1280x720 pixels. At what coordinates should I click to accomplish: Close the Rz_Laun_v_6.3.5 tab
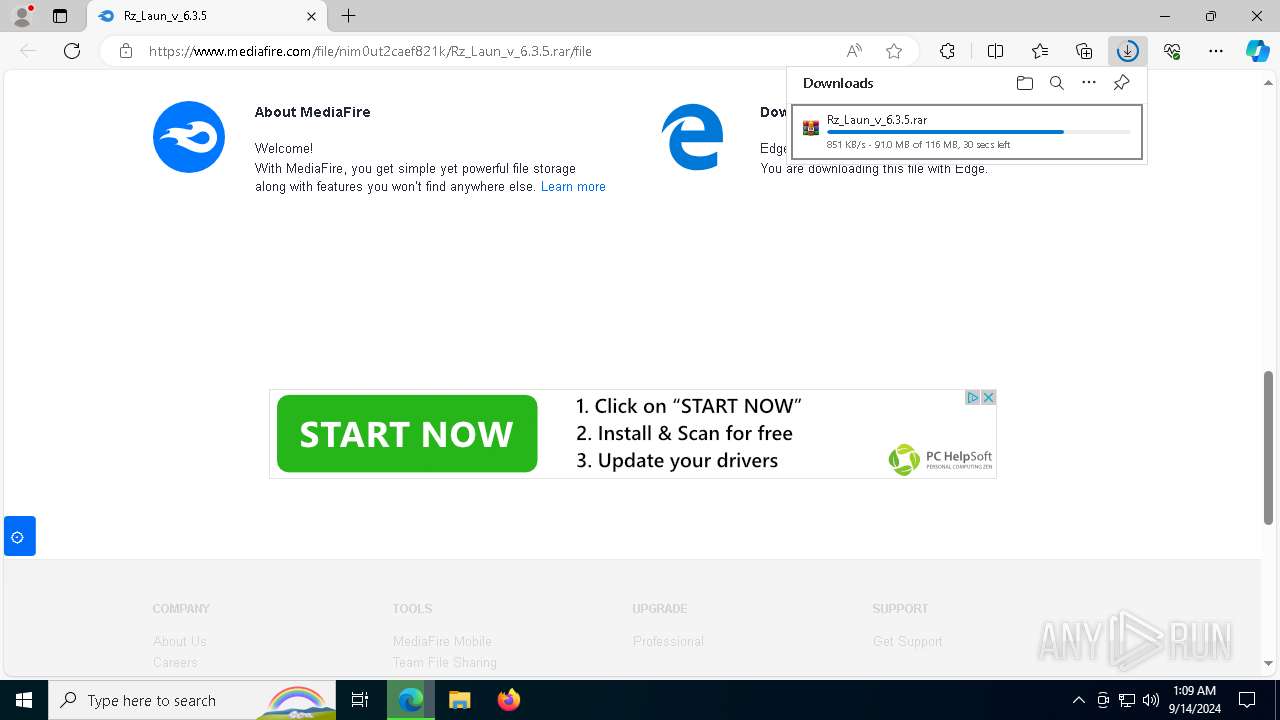tap(311, 16)
